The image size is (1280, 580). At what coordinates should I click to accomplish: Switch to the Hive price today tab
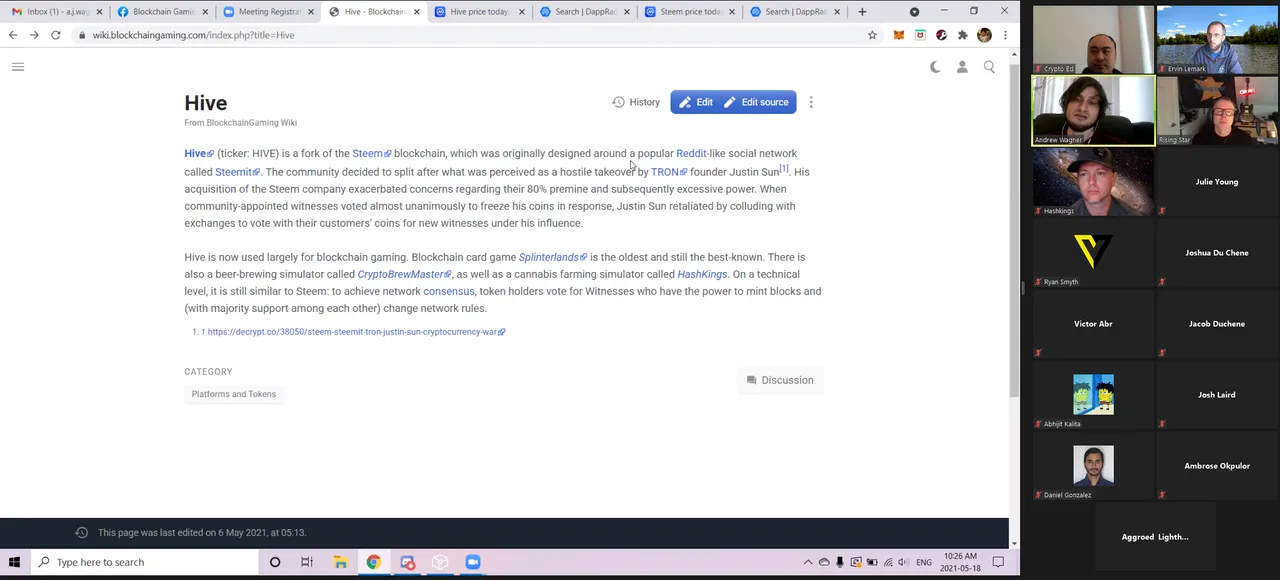pos(480,12)
